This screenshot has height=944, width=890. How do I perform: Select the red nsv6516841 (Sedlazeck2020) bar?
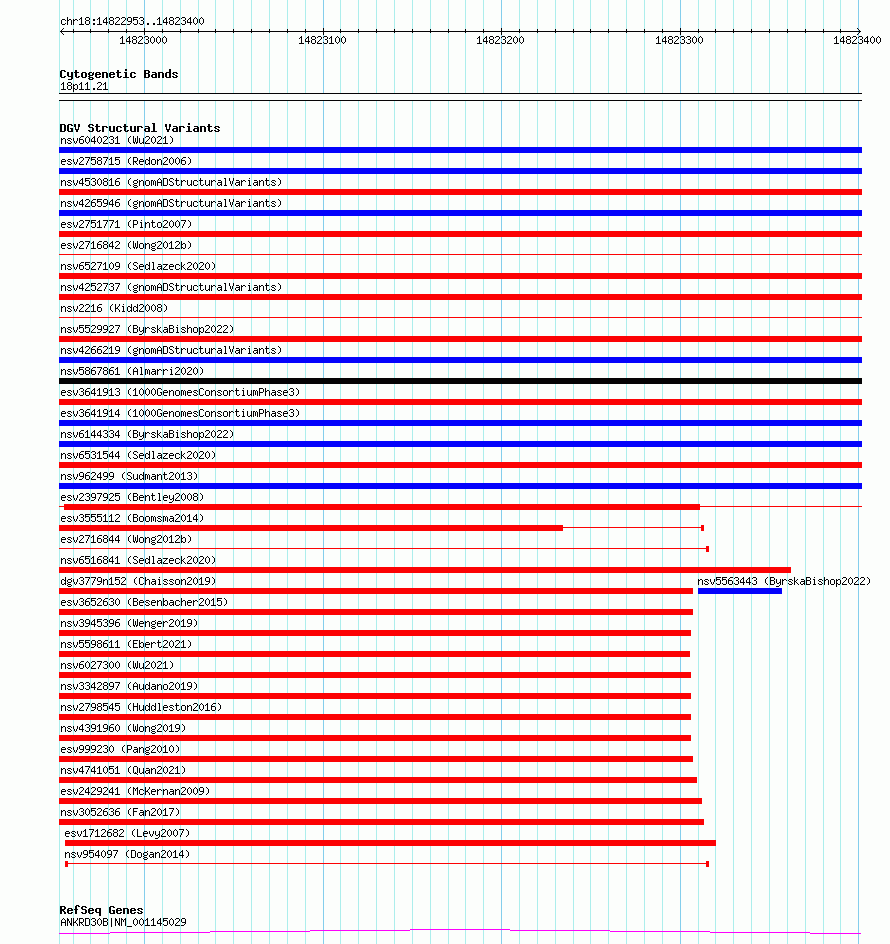click(x=425, y=570)
